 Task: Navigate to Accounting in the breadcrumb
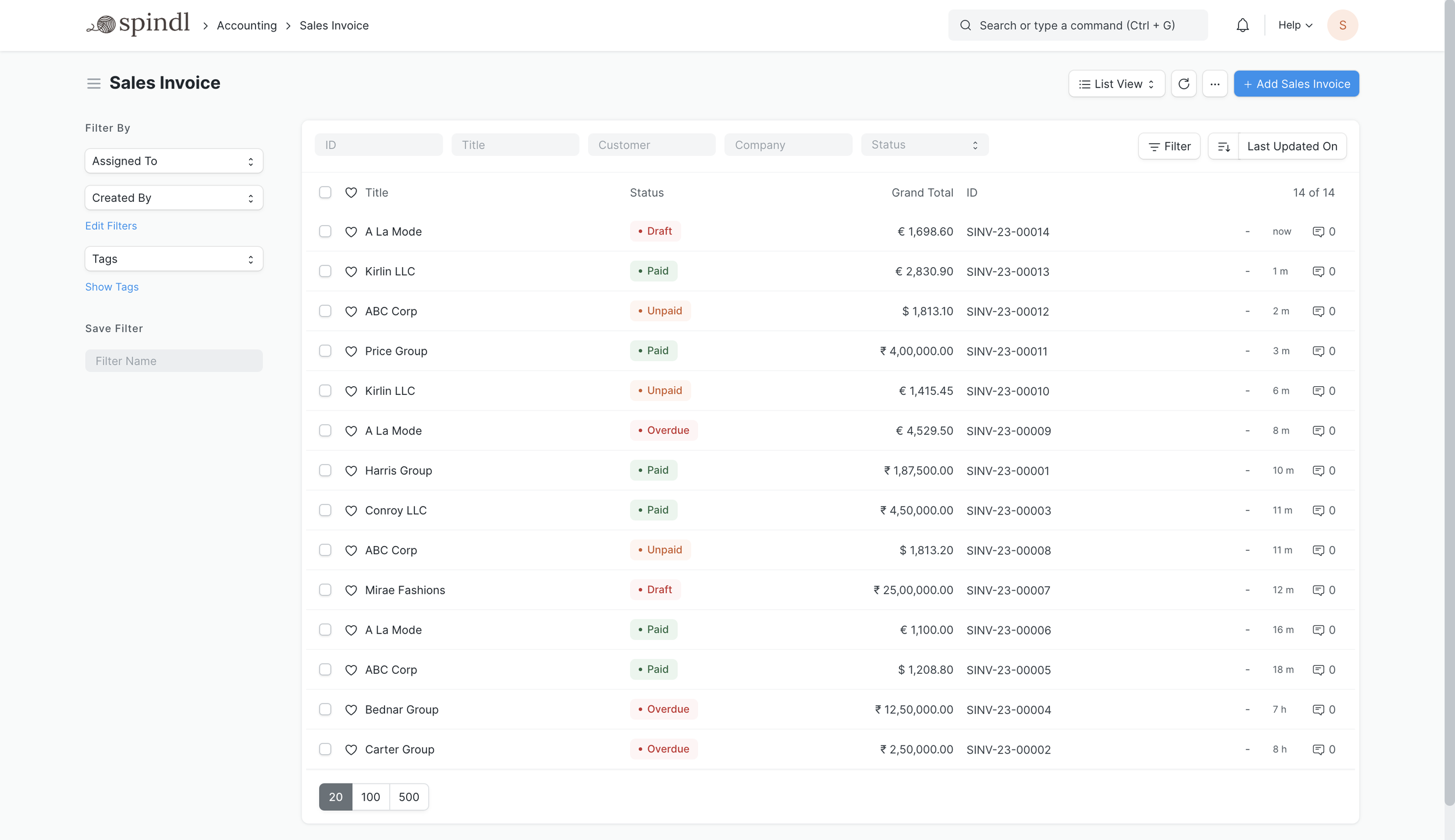(x=247, y=25)
